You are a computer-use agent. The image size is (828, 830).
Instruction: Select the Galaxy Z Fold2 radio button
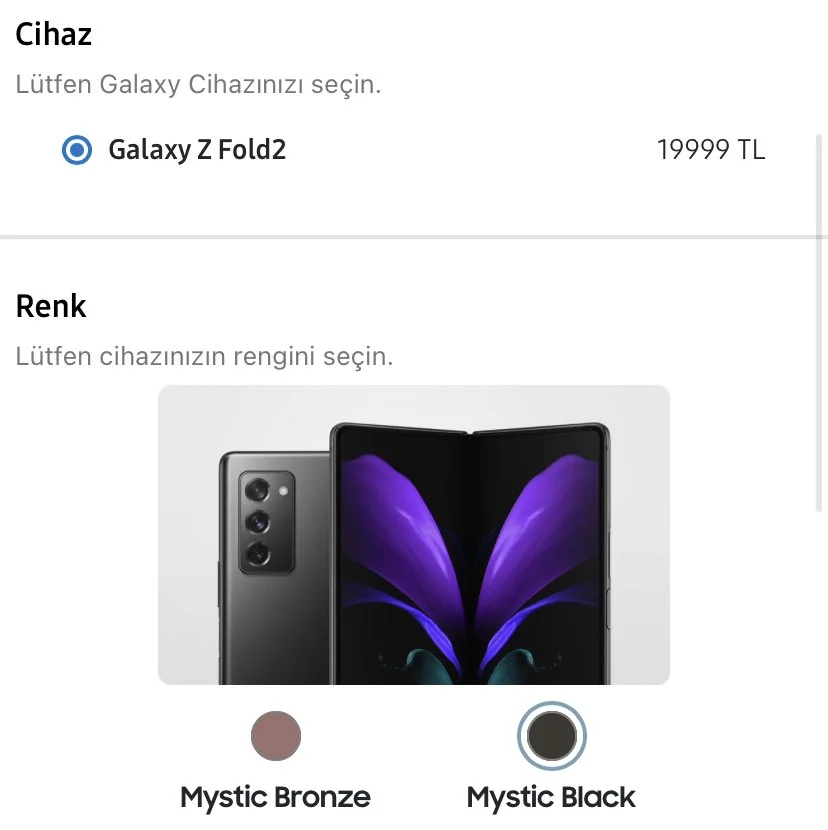tap(76, 151)
